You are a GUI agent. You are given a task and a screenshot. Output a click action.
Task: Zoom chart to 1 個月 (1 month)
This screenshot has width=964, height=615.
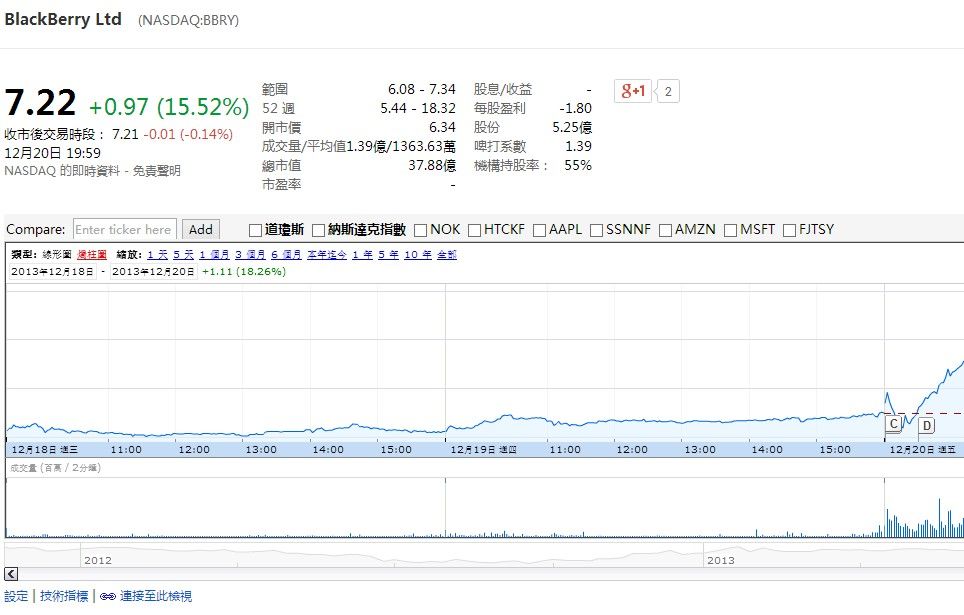pos(214,255)
